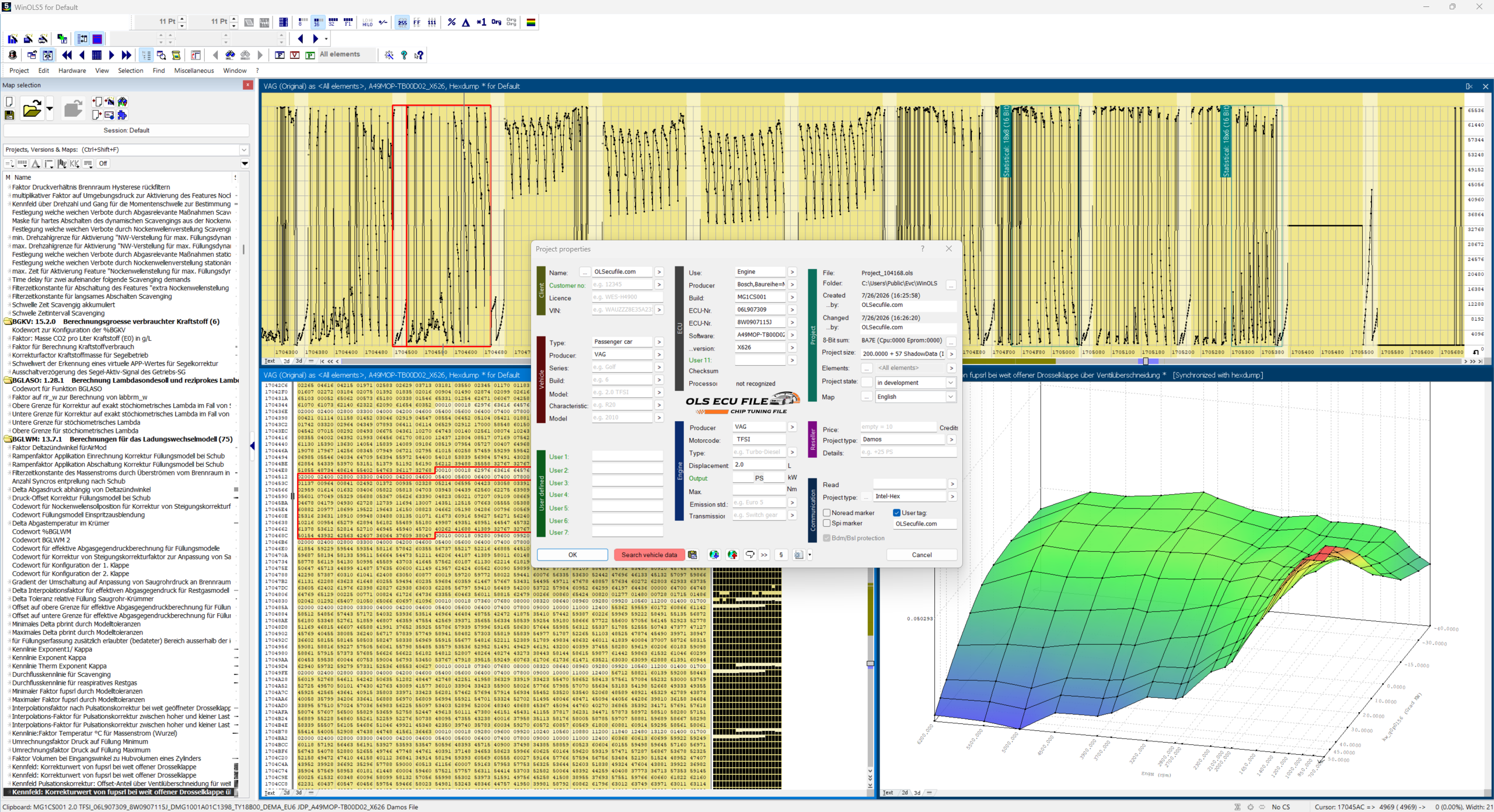Open the Project menu
Screen dimensions: 1494x812
pos(19,71)
